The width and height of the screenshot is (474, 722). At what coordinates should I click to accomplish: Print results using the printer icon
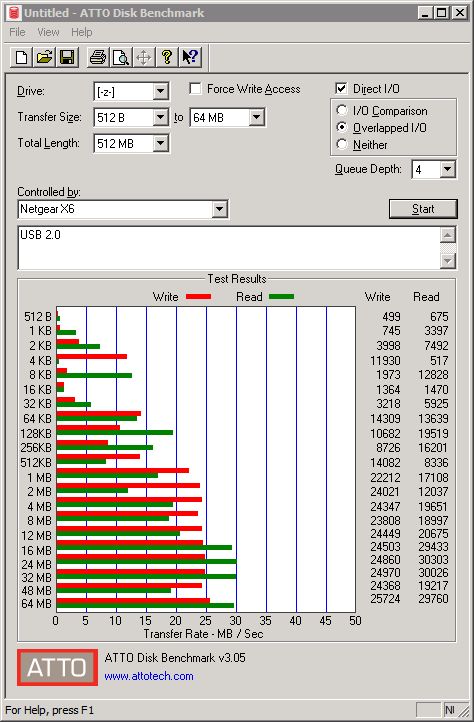point(98,58)
